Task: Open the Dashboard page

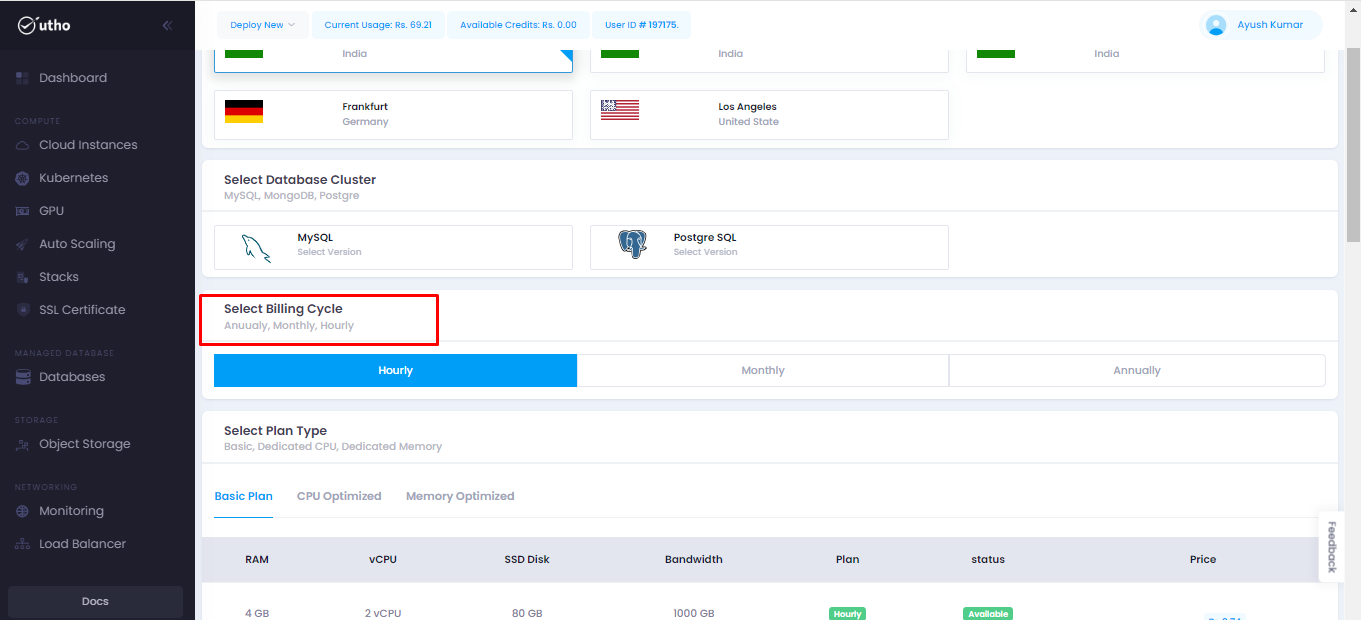Action: (x=73, y=78)
